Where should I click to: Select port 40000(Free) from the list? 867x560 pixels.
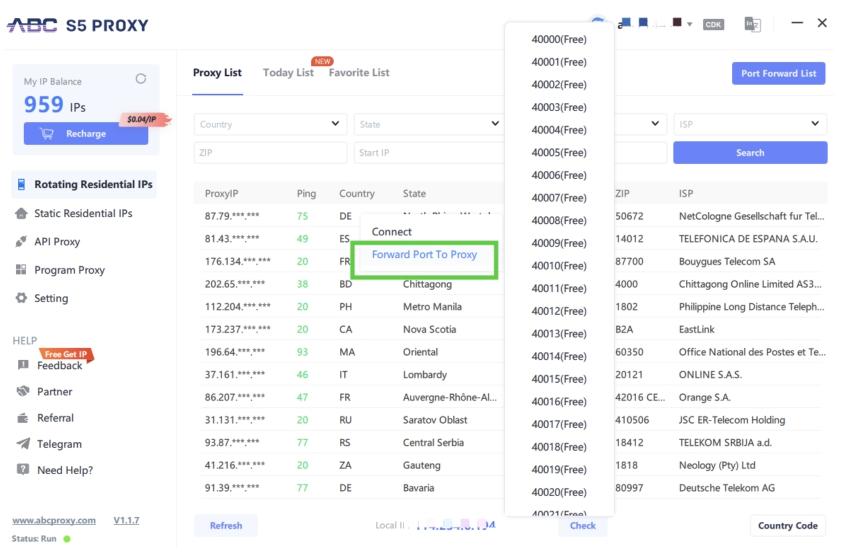(559, 39)
